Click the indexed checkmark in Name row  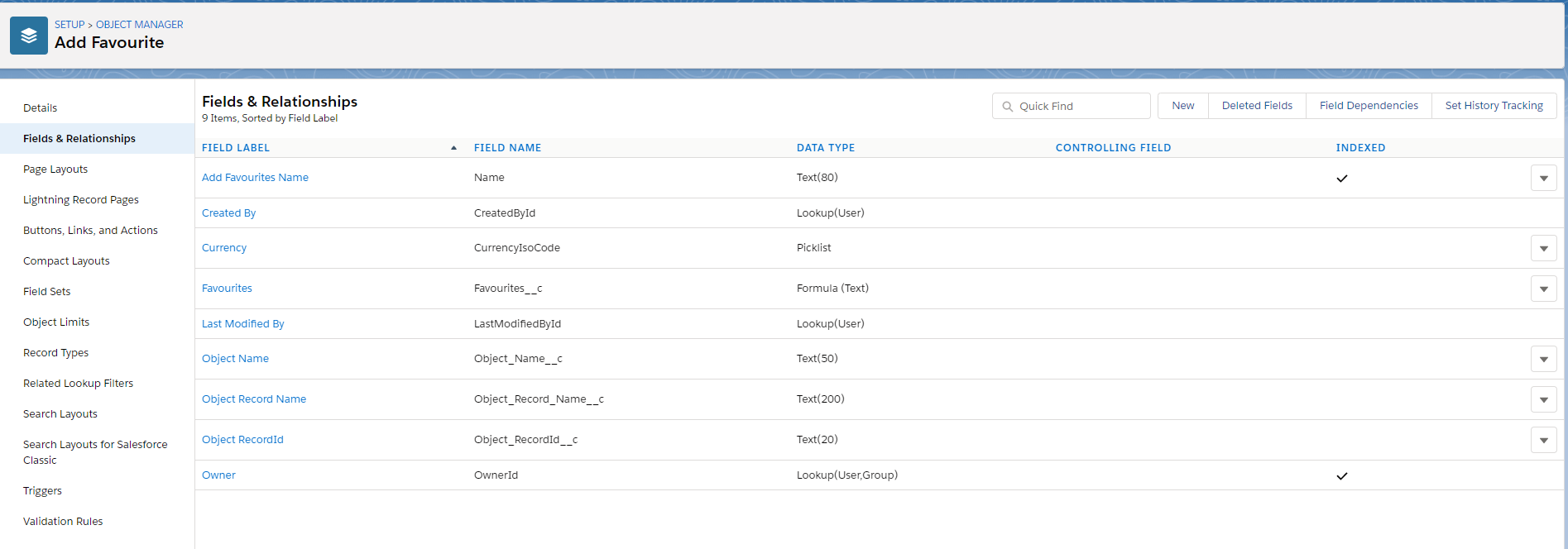click(1342, 179)
